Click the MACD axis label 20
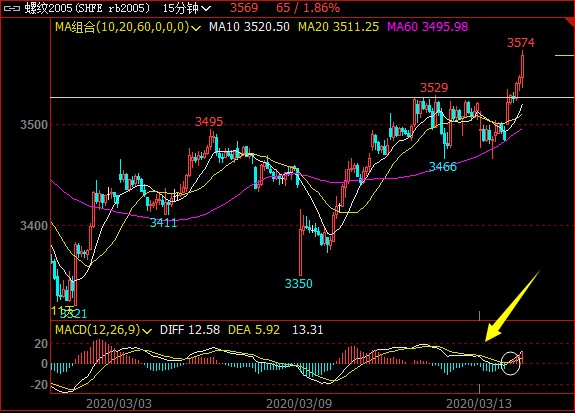This screenshot has height=413, width=575. 41,344
